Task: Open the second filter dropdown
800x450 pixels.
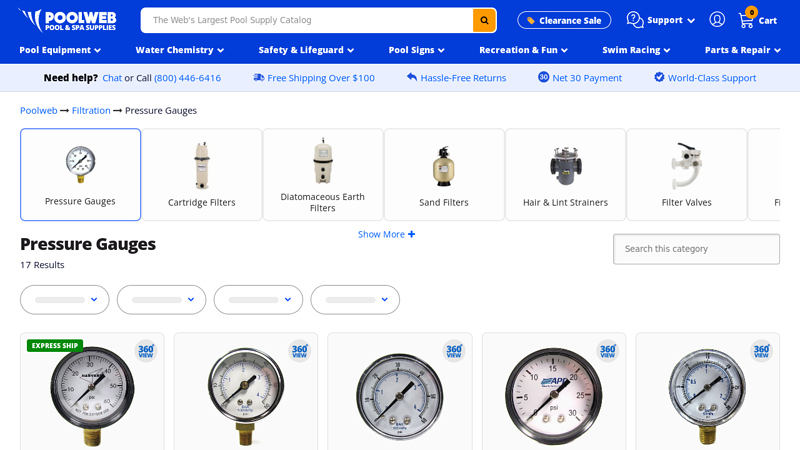Action: (x=161, y=299)
